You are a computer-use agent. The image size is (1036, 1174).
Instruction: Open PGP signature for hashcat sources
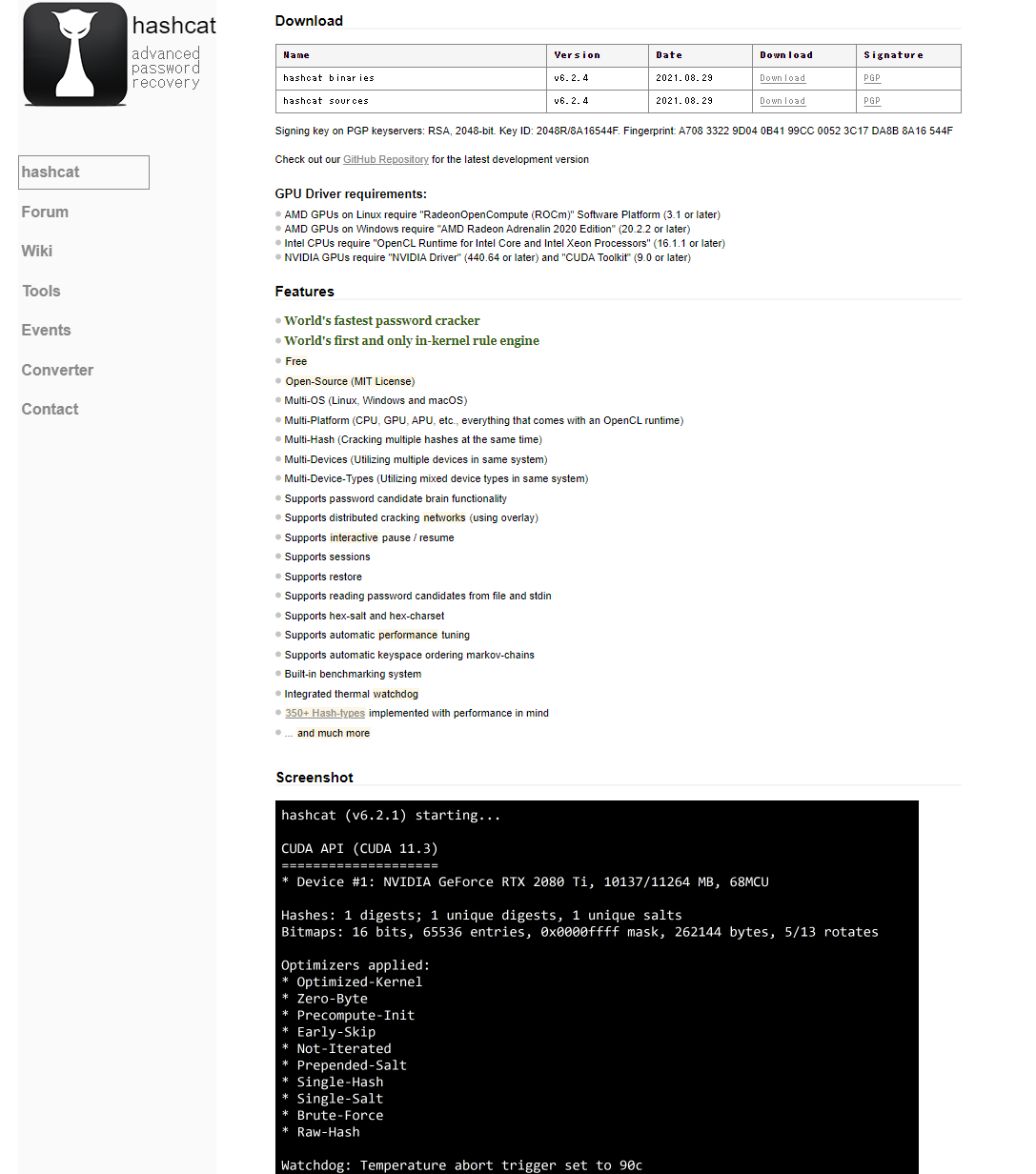872,101
